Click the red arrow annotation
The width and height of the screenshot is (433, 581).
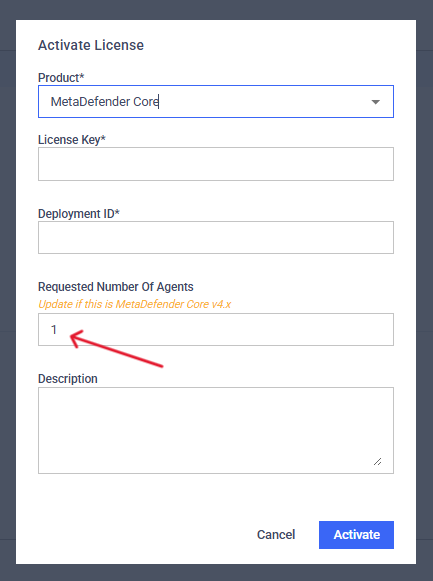coord(116,349)
